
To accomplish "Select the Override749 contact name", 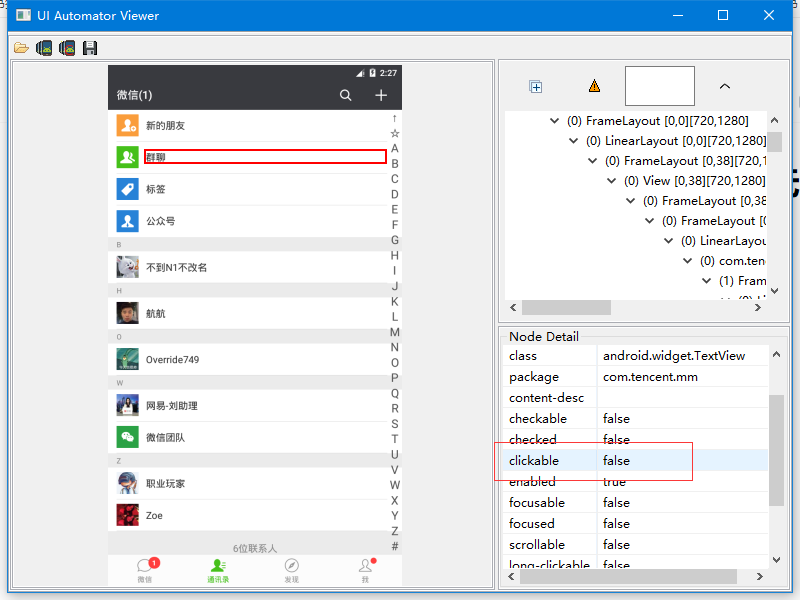I will (x=172, y=360).
